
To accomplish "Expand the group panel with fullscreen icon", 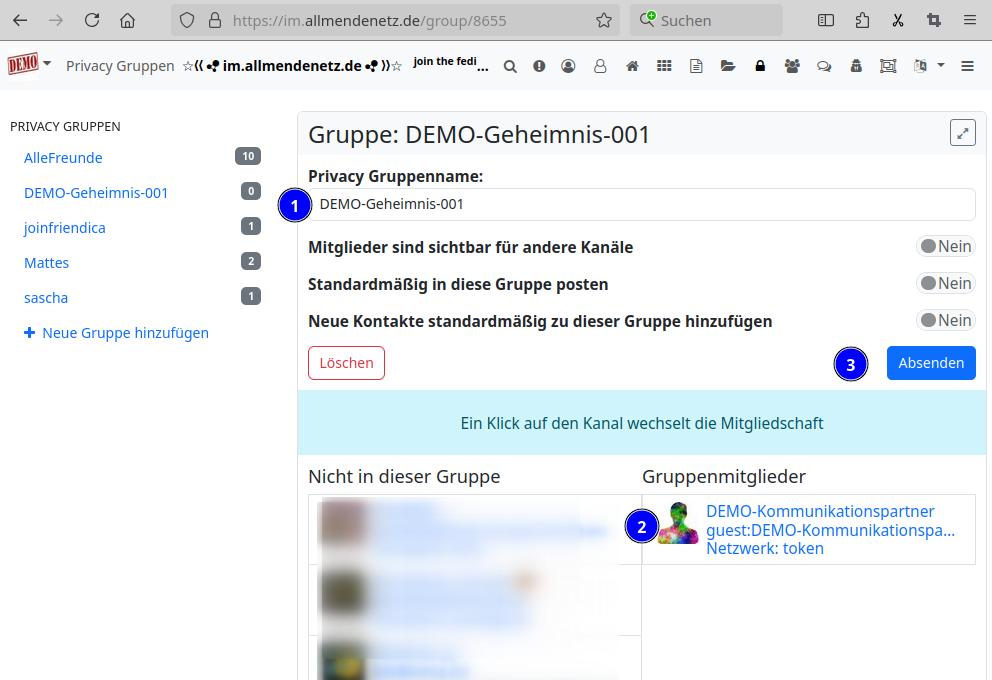I will [962, 133].
